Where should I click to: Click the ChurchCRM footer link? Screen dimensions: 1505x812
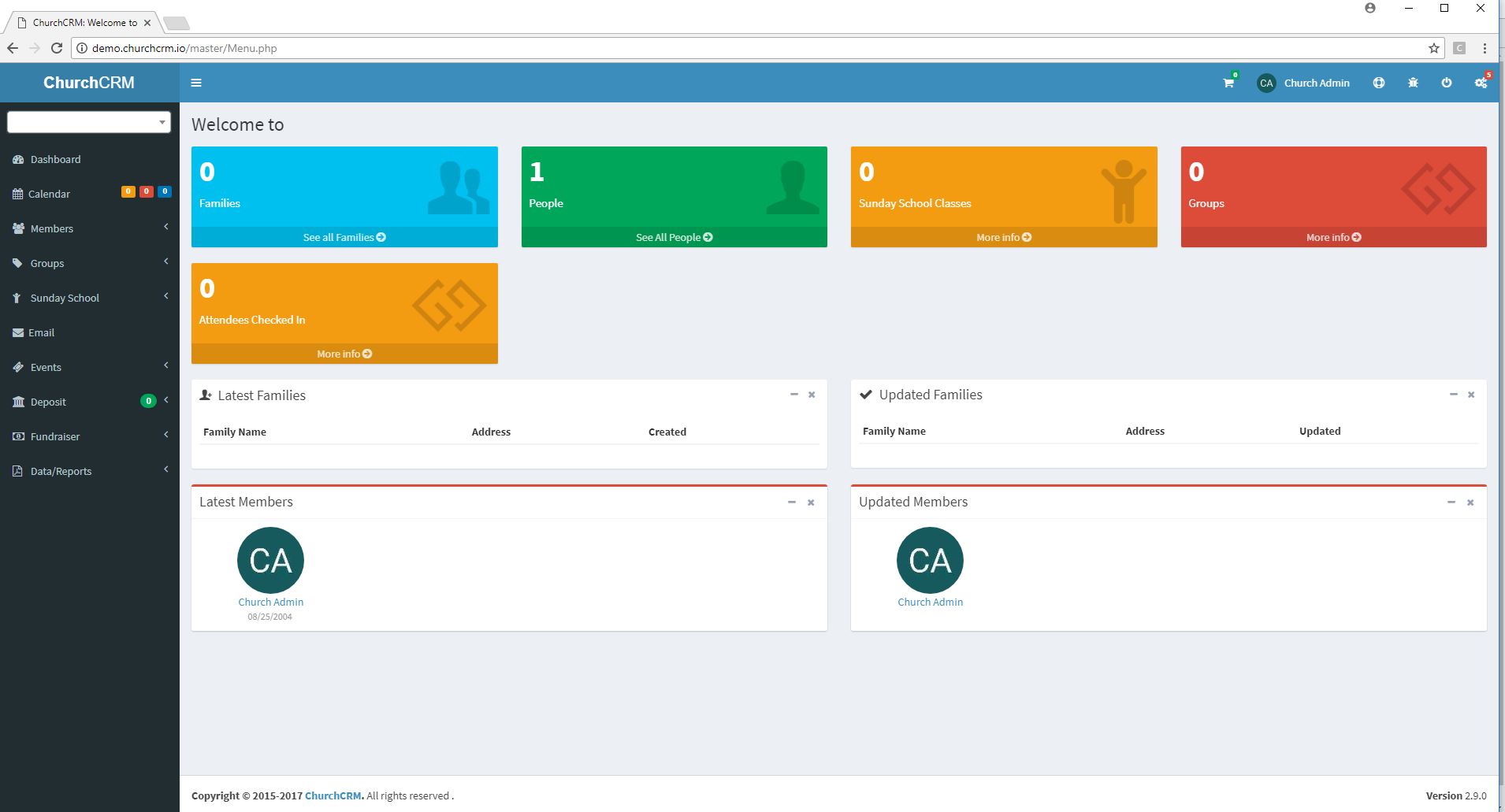(333, 795)
